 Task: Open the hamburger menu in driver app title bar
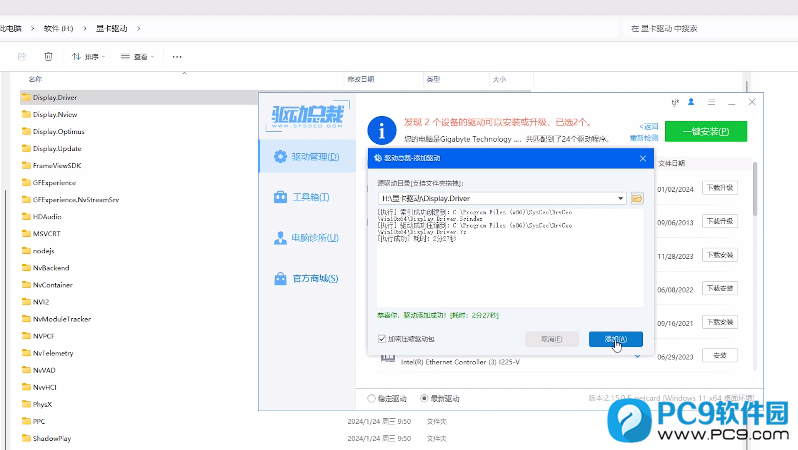click(711, 102)
